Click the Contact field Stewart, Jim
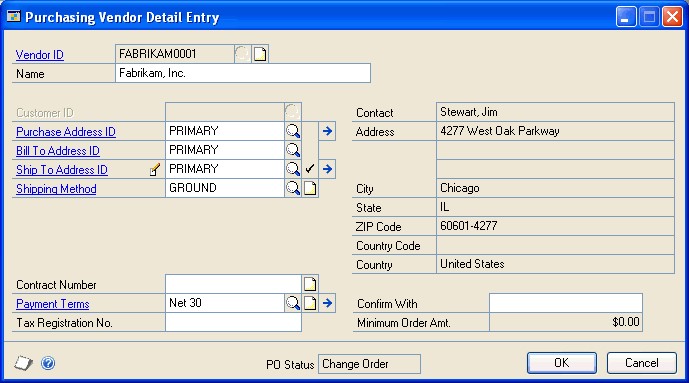 (x=555, y=112)
